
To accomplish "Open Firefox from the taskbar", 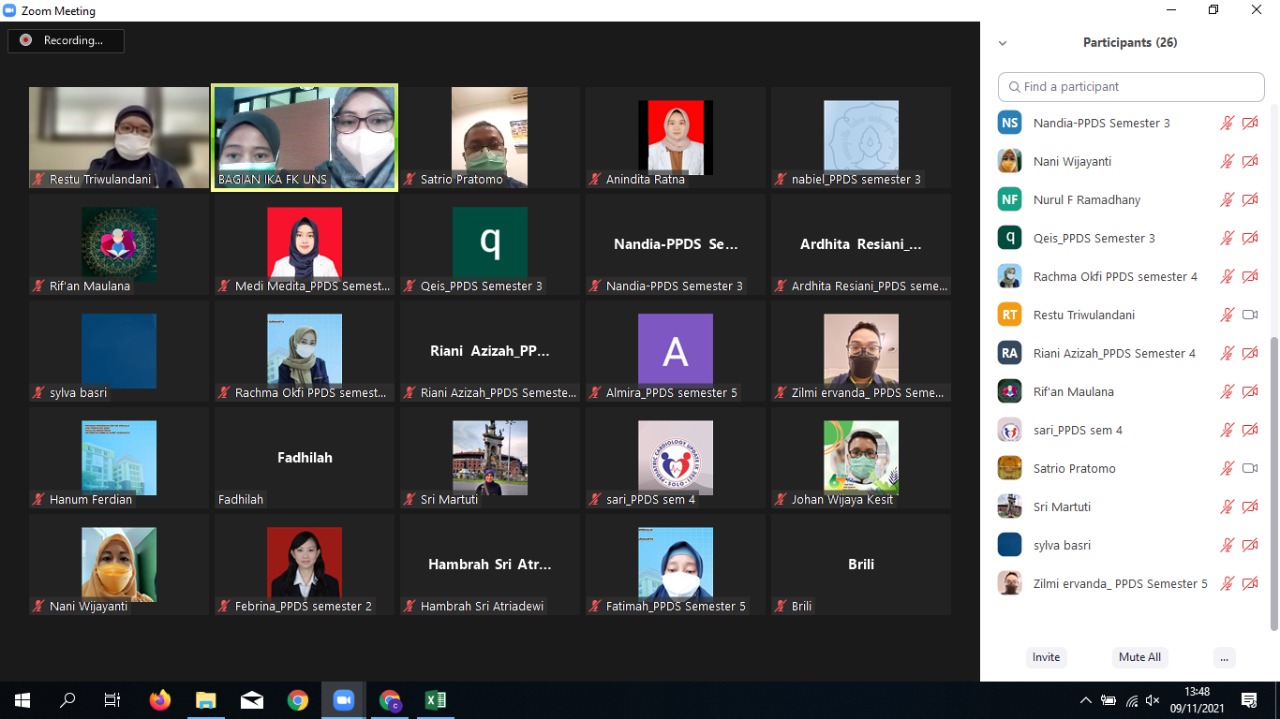I will pos(160,700).
